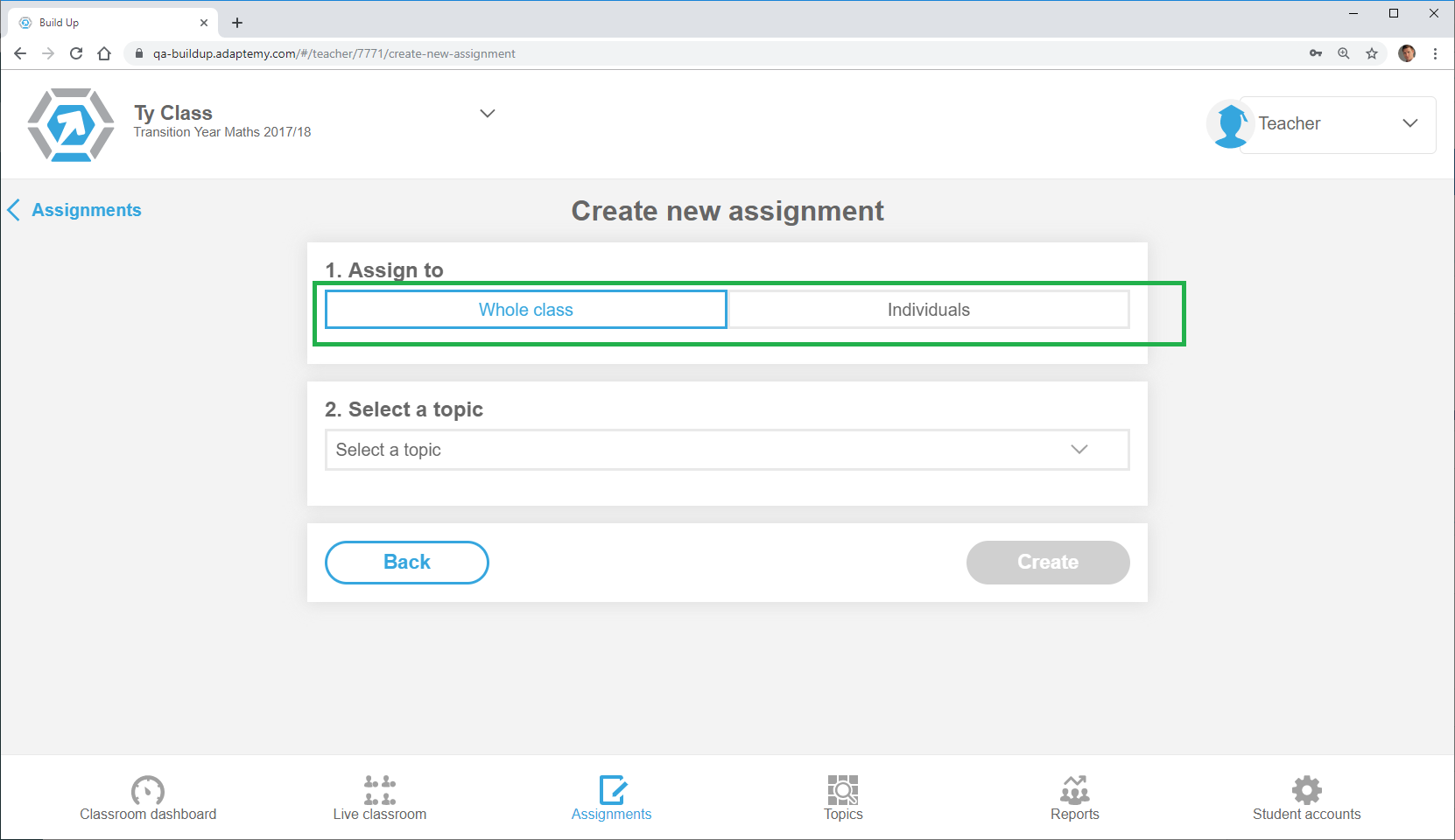Select Whole class assignment option

[525, 310]
